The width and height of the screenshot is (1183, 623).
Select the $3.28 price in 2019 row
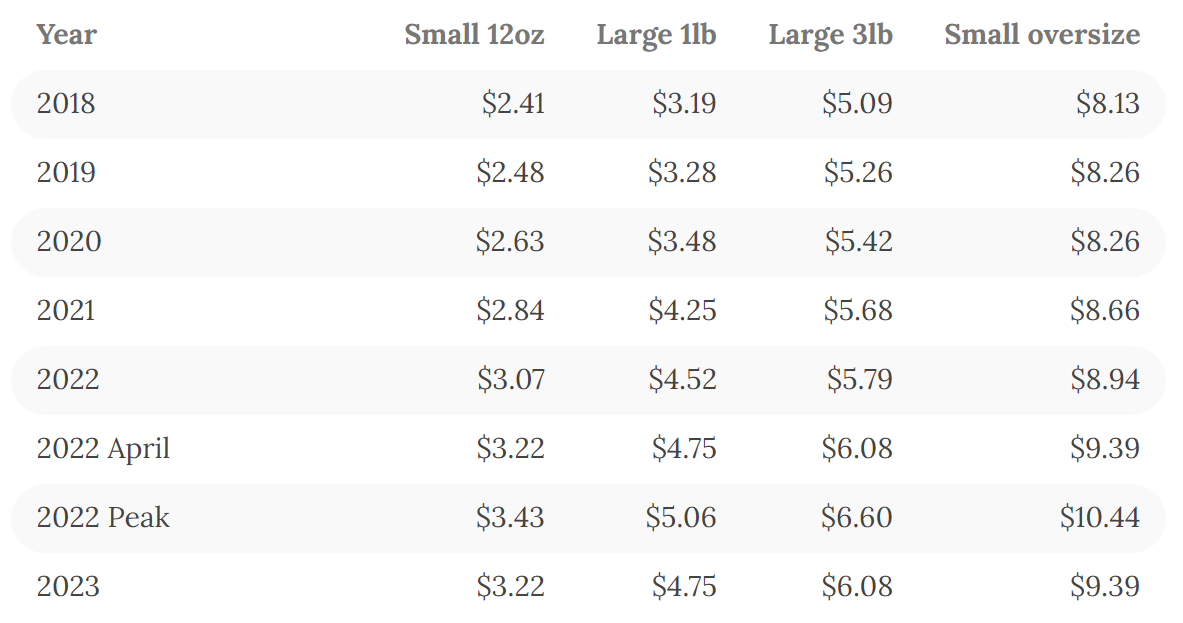click(x=683, y=173)
